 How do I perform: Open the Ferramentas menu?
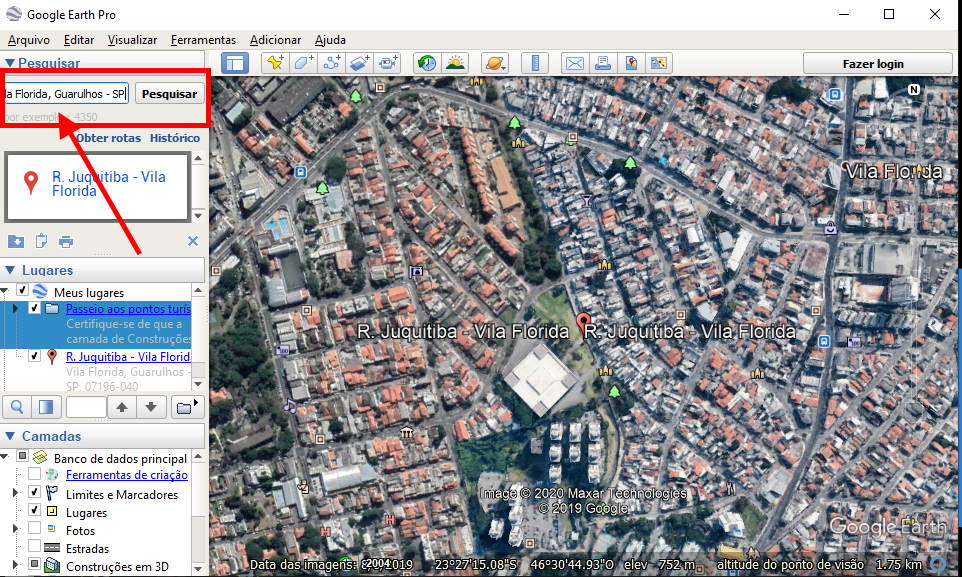[203, 40]
